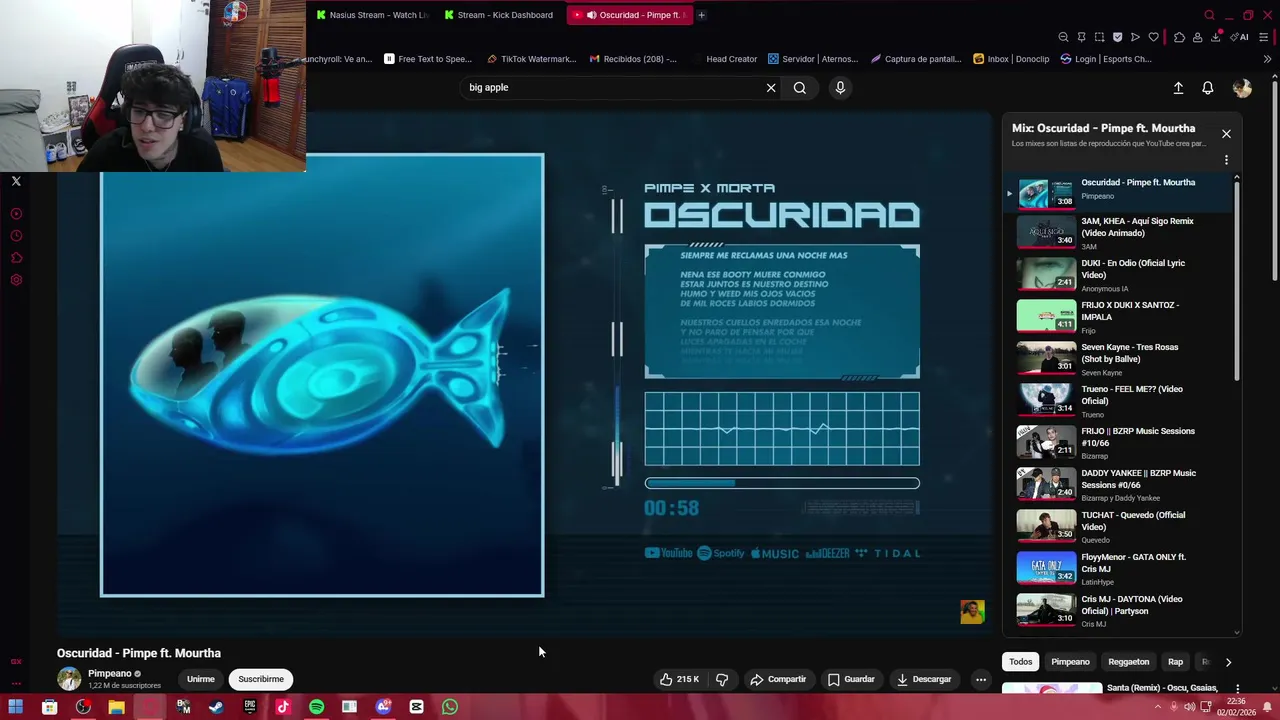The image size is (1280, 720).
Task: Open WhatsApp from the taskbar
Action: (x=449, y=707)
